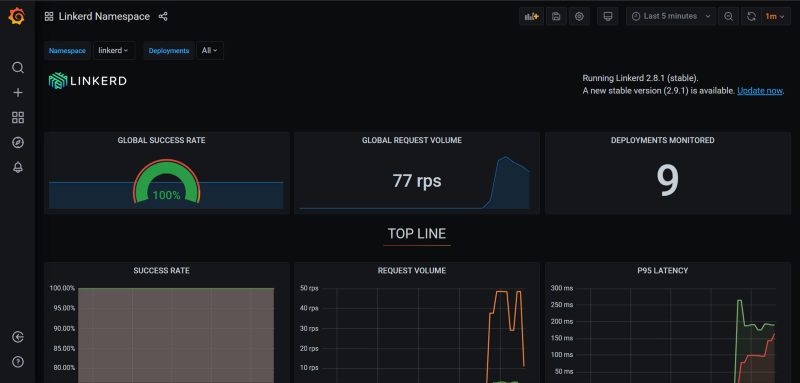This screenshot has height=383, width=800.
Task: Open the P95 LATENCY panel title menu
Action: click(664, 271)
